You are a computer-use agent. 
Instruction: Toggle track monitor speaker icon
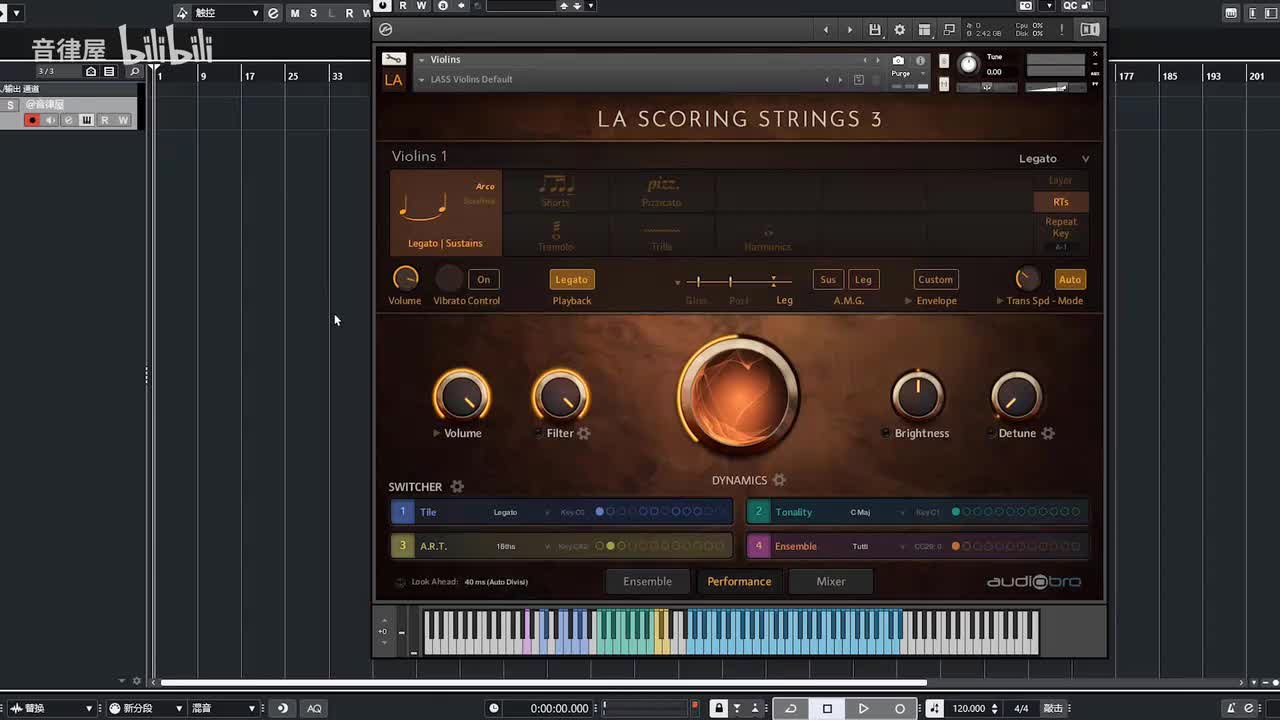coord(50,120)
